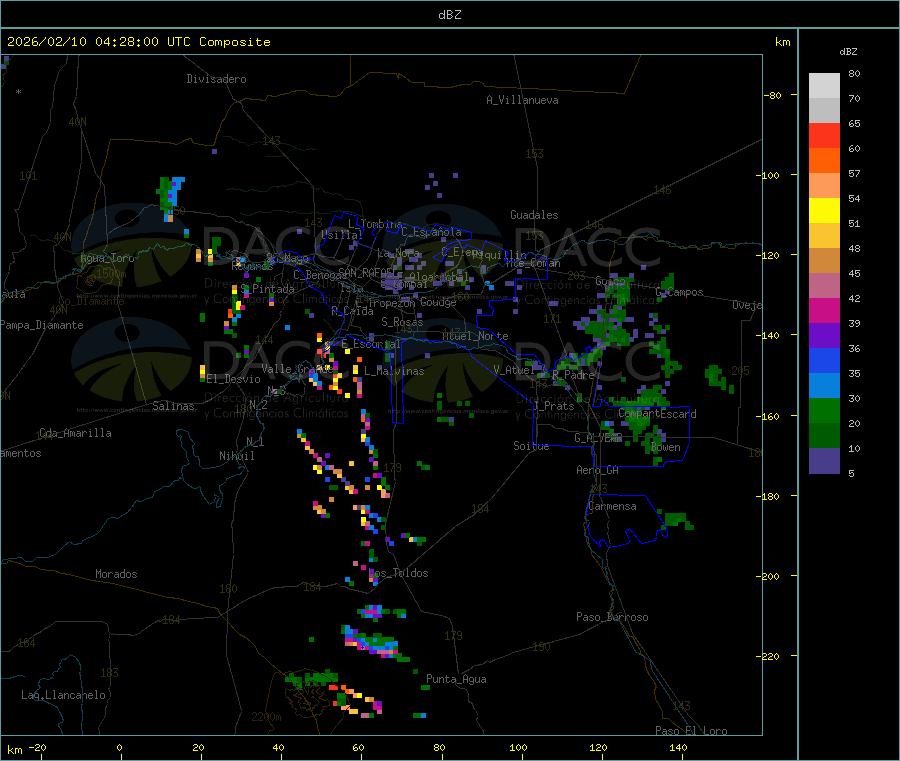The image size is (900, 761).
Task: Click the green echo patch east of Carmensa
Action: (676, 519)
